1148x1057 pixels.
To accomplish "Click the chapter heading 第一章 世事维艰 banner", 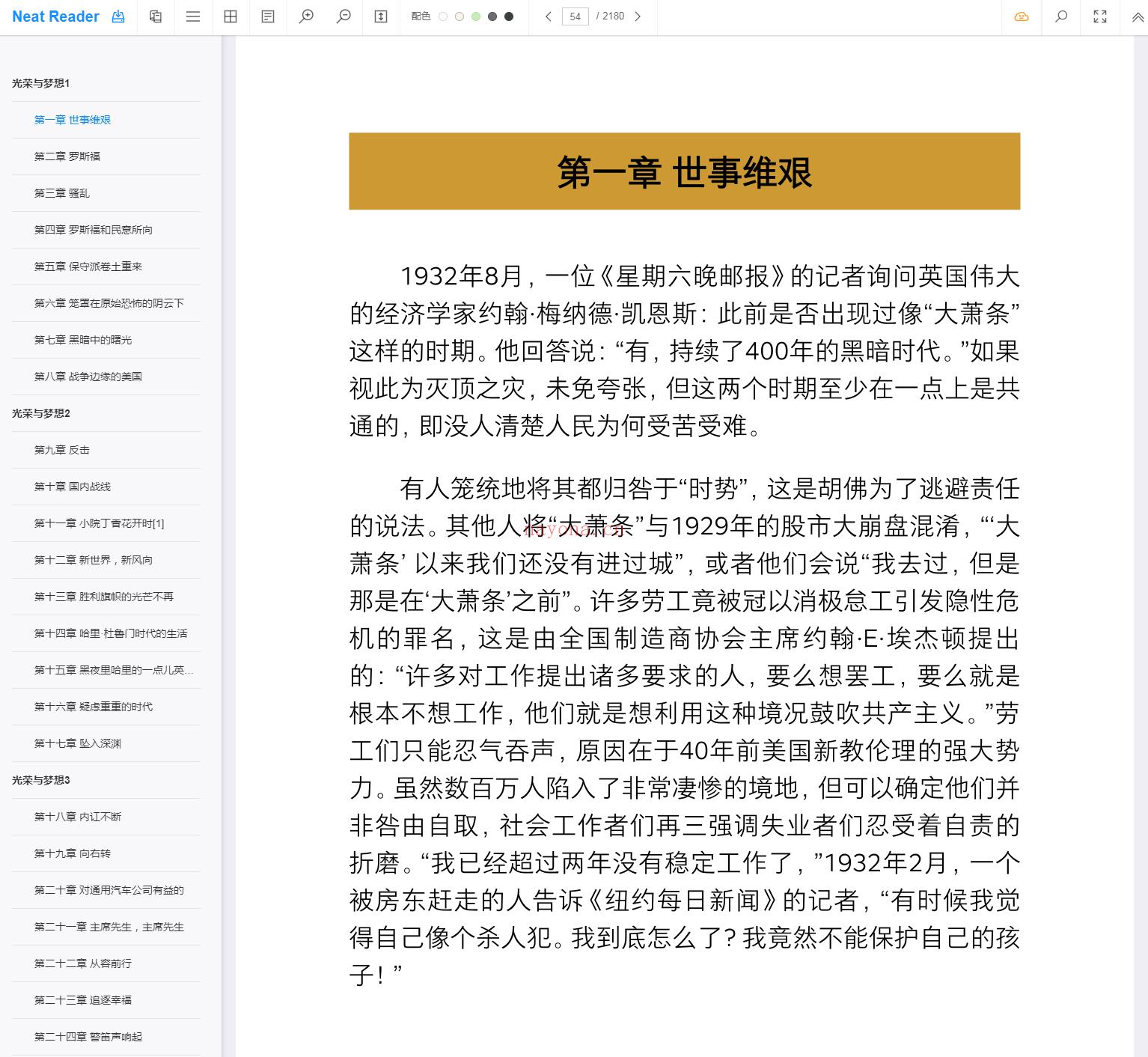I will click(685, 171).
